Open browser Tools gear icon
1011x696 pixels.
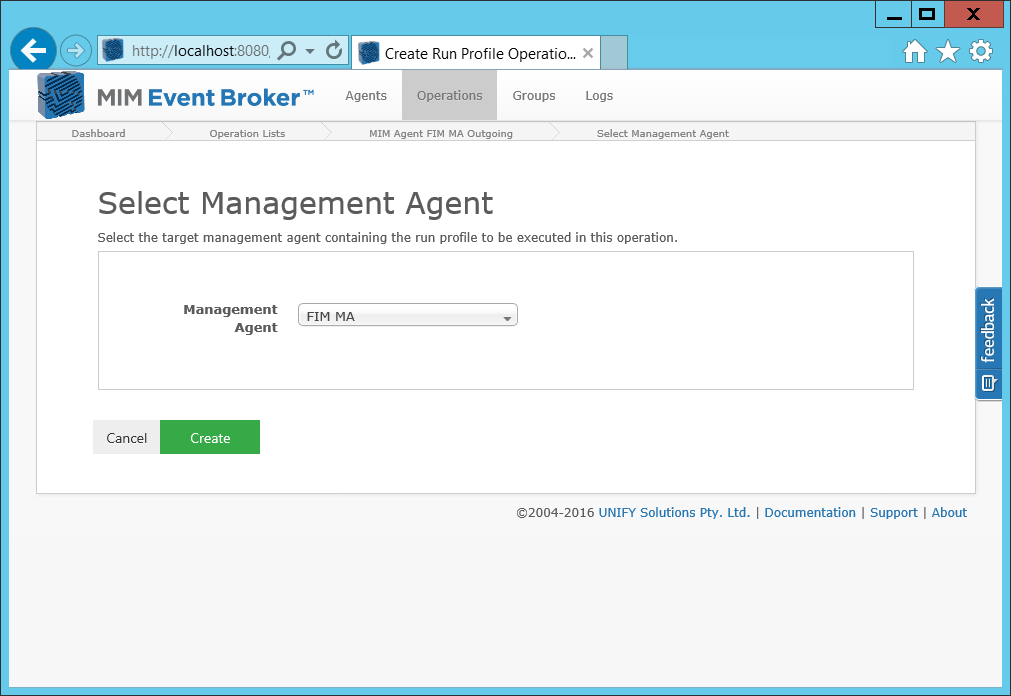(981, 51)
